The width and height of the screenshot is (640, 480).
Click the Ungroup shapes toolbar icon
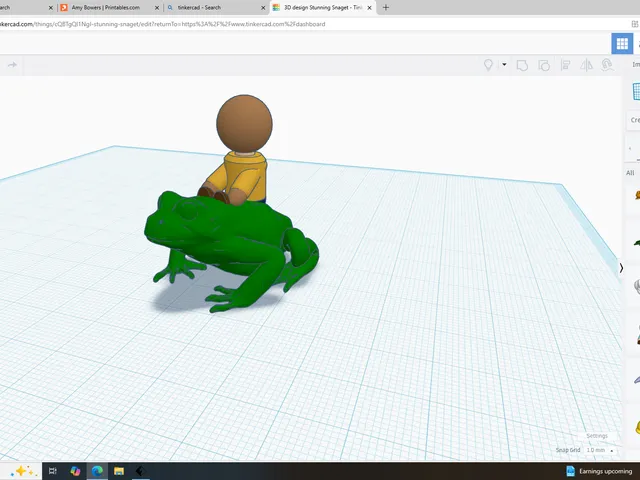coord(544,65)
